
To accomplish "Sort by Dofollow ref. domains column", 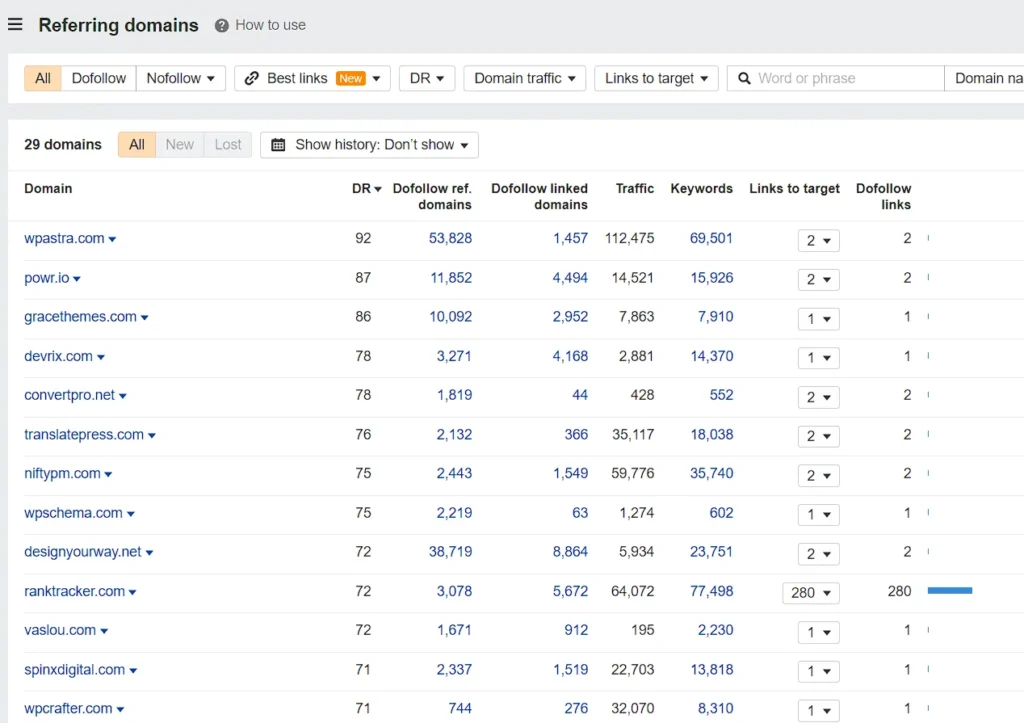I will click(x=432, y=197).
